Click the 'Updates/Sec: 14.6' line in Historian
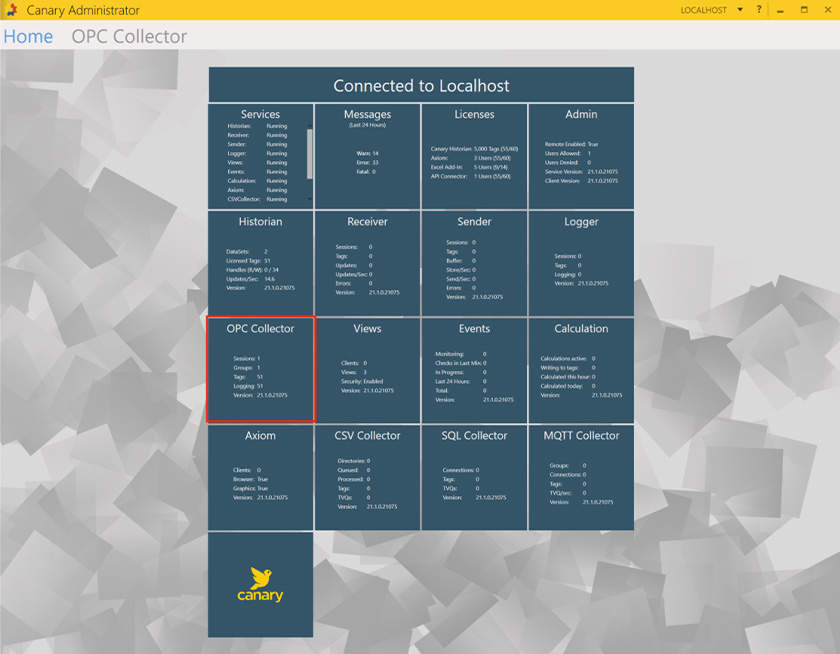This screenshot has height=654, width=840. (250, 279)
